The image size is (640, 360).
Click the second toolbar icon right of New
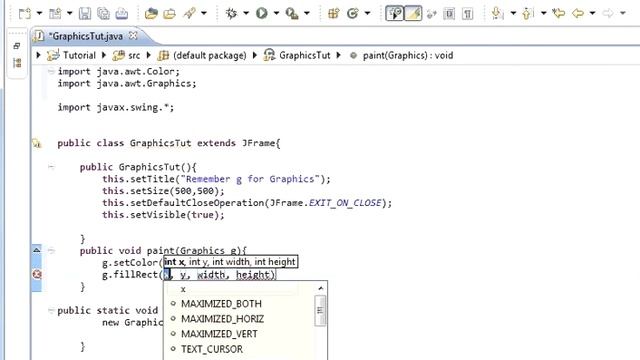click(55, 13)
